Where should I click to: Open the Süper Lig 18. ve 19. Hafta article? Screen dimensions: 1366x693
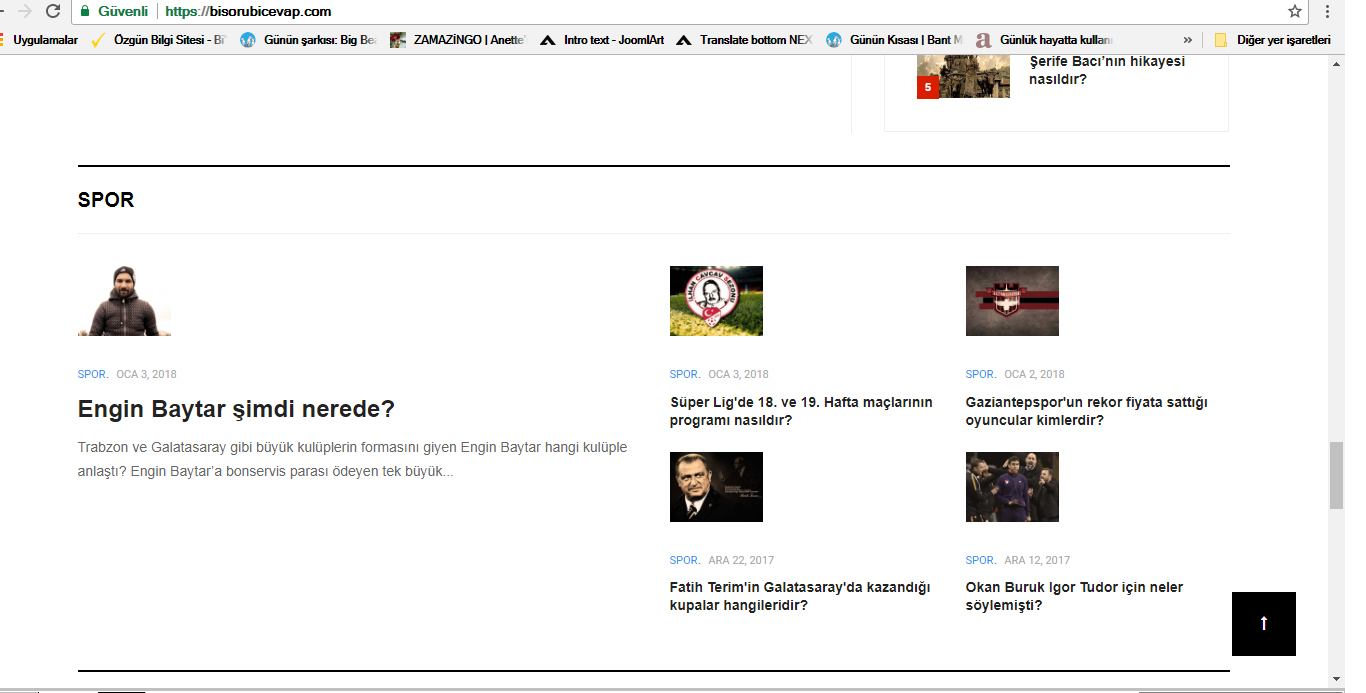coord(800,411)
